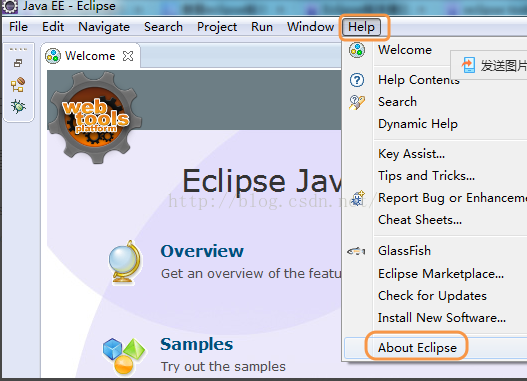Open the Edit menu

[53, 27]
